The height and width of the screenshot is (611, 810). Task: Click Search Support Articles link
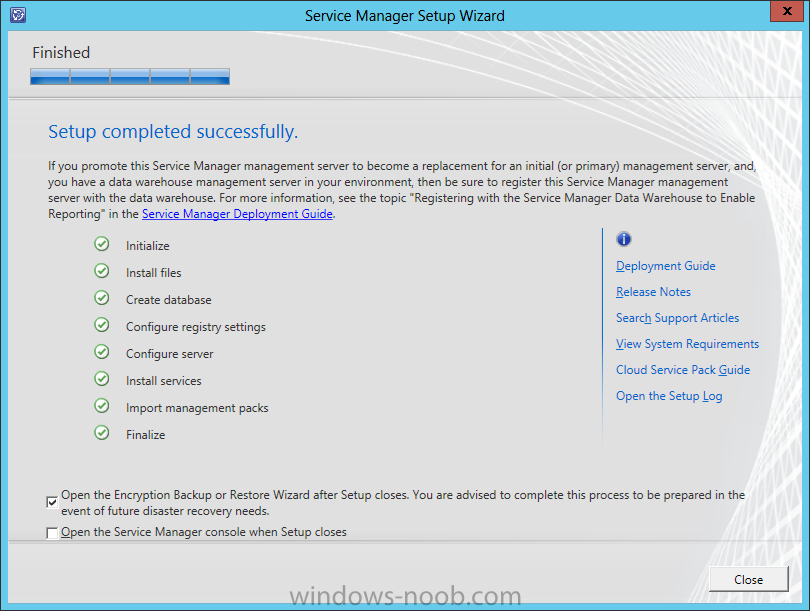677,318
